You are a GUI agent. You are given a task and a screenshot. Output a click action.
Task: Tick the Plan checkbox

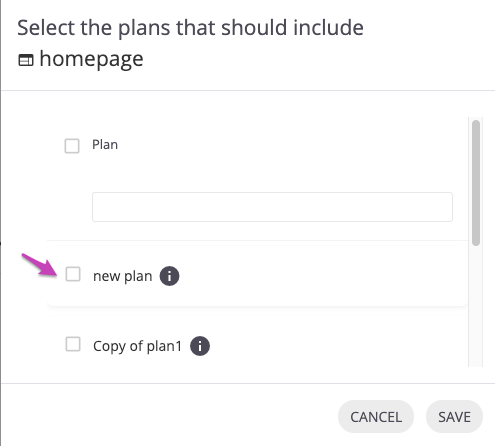pos(72,146)
